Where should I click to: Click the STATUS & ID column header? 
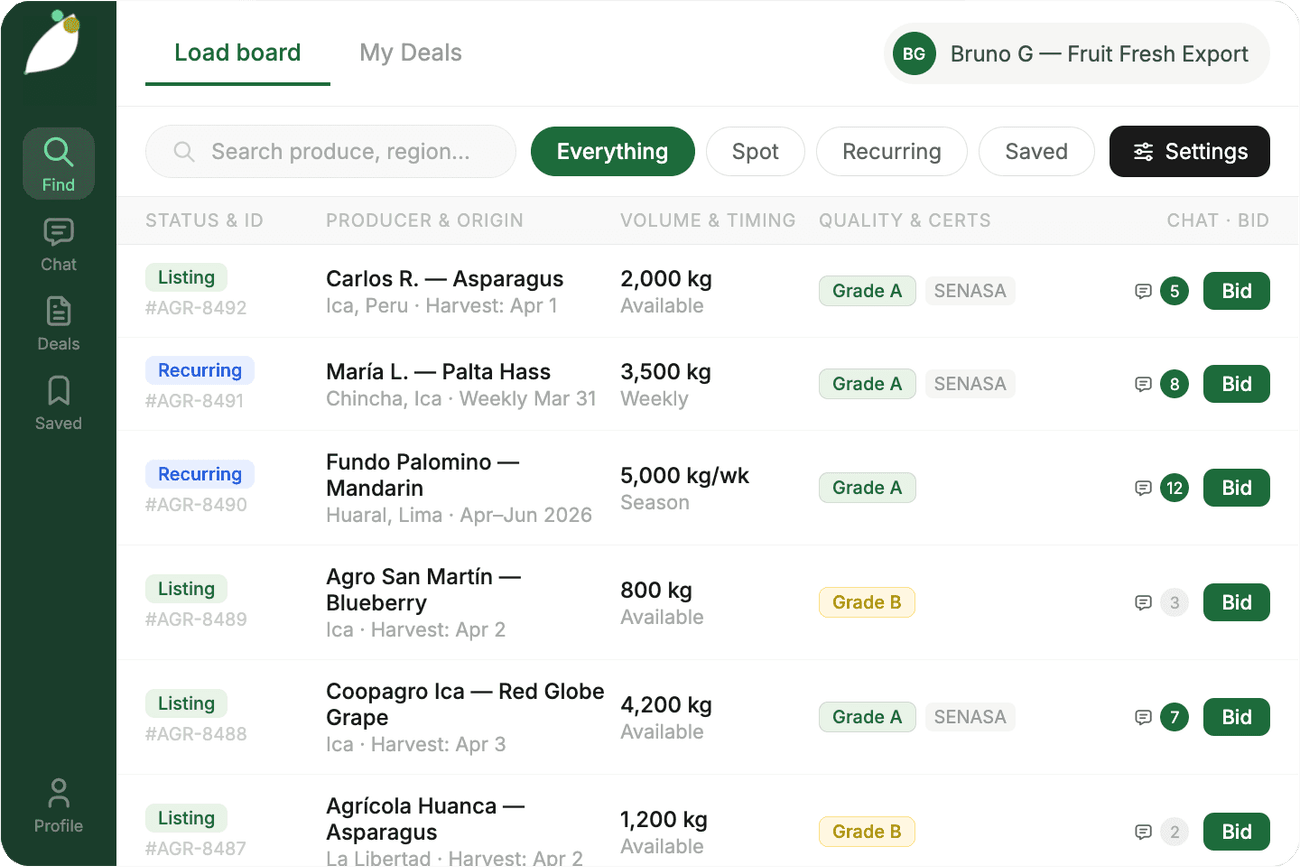[204, 221]
